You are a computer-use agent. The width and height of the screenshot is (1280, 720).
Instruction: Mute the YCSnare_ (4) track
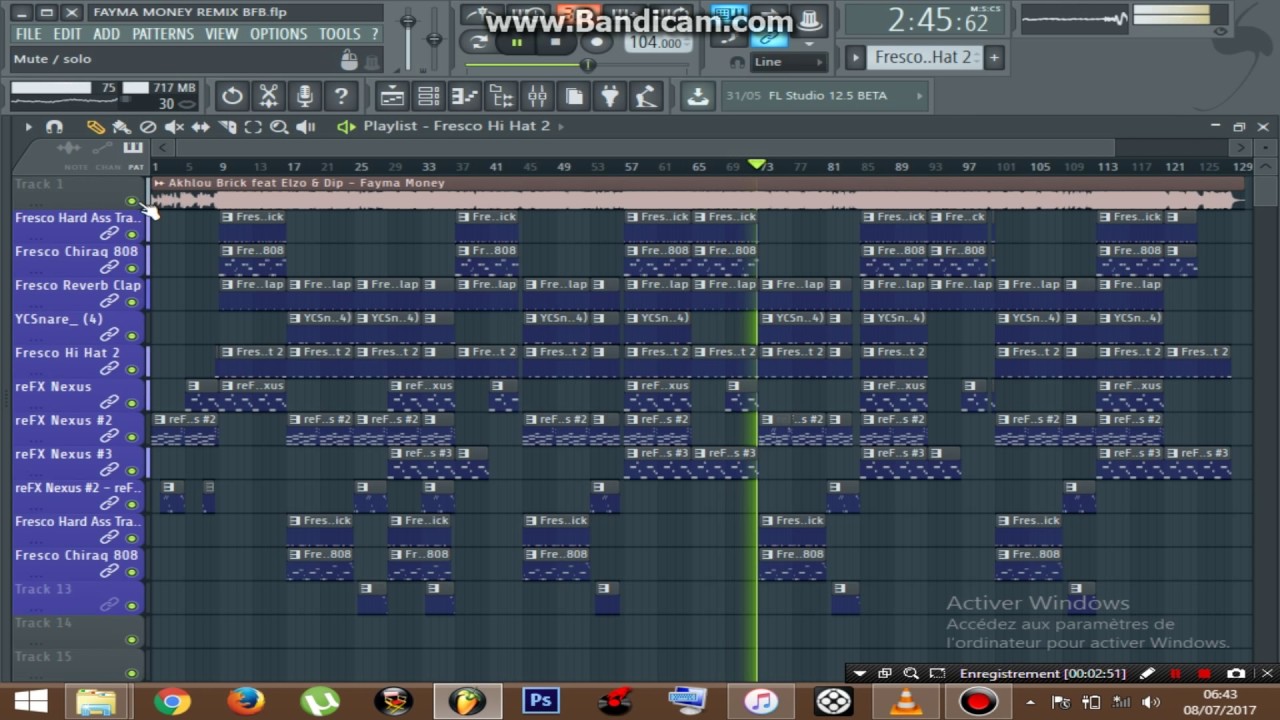click(x=131, y=336)
